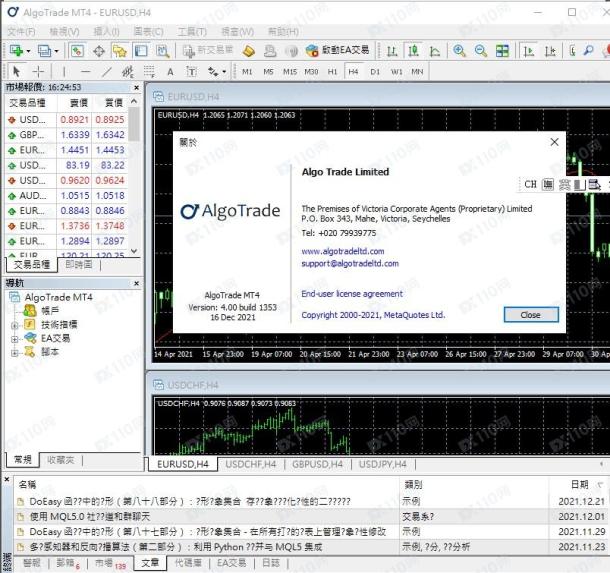Select the text label T tool
This screenshot has width=610, height=573.
[191, 72]
